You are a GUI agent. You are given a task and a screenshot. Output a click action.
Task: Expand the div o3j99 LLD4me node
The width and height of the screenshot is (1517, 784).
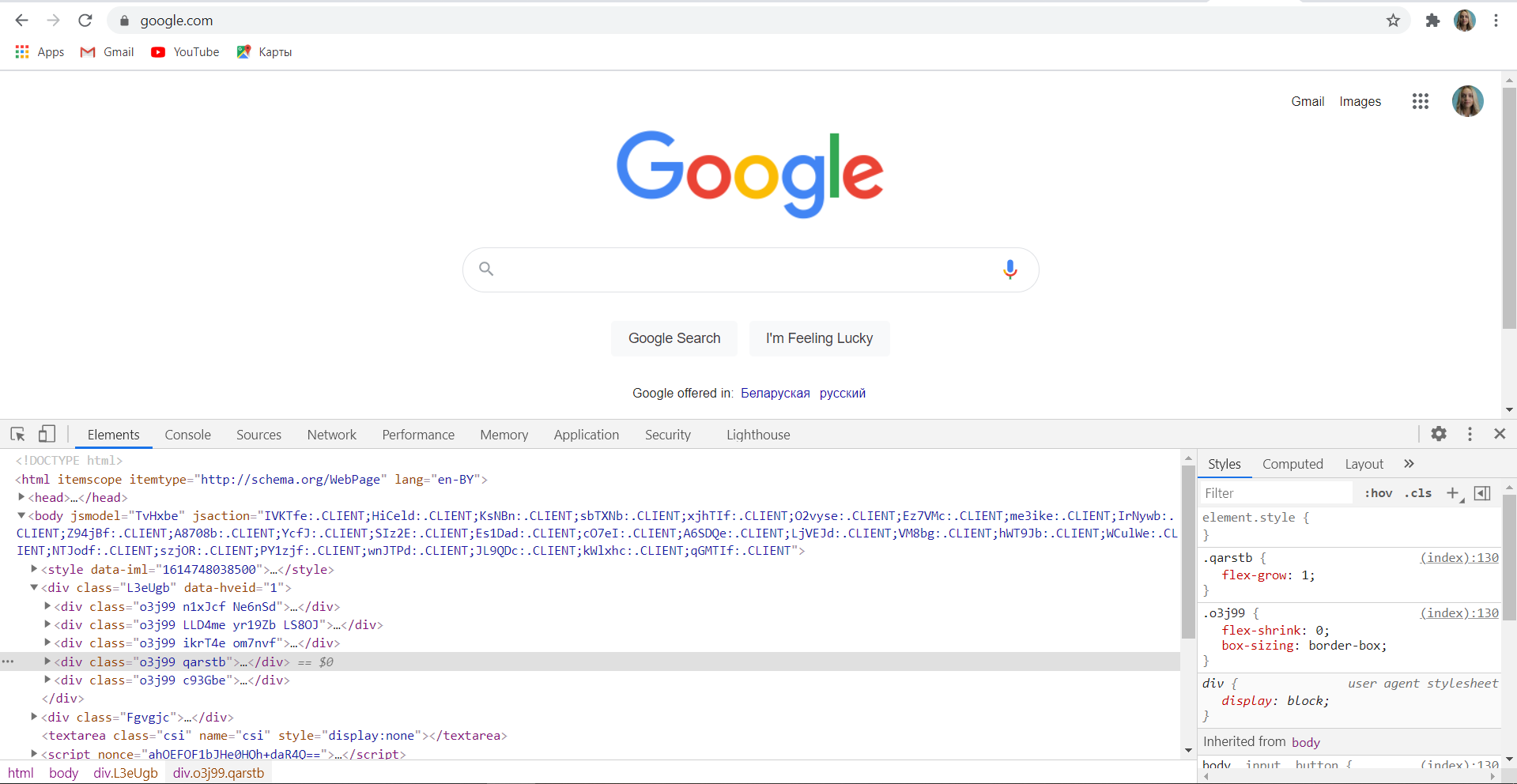click(x=47, y=624)
